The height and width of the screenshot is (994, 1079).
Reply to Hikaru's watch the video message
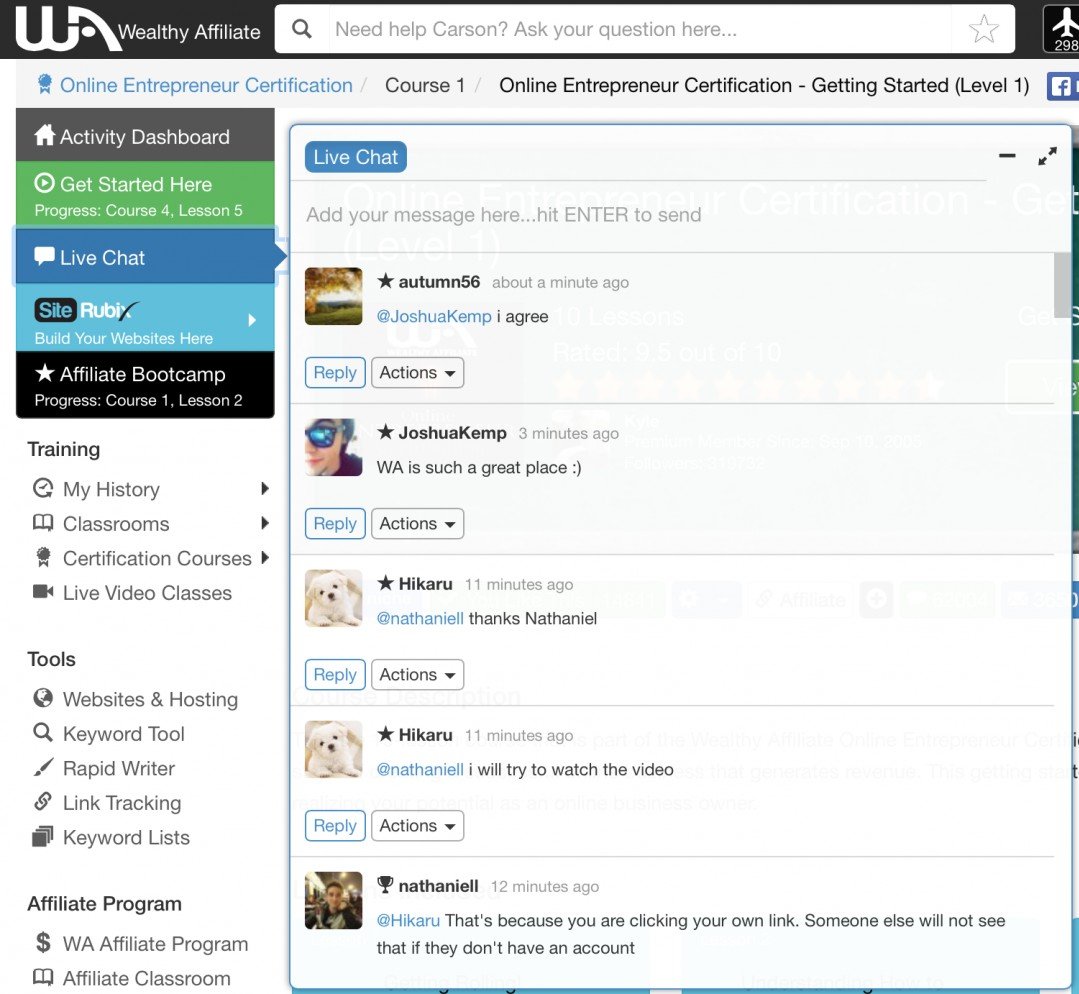pos(335,826)
